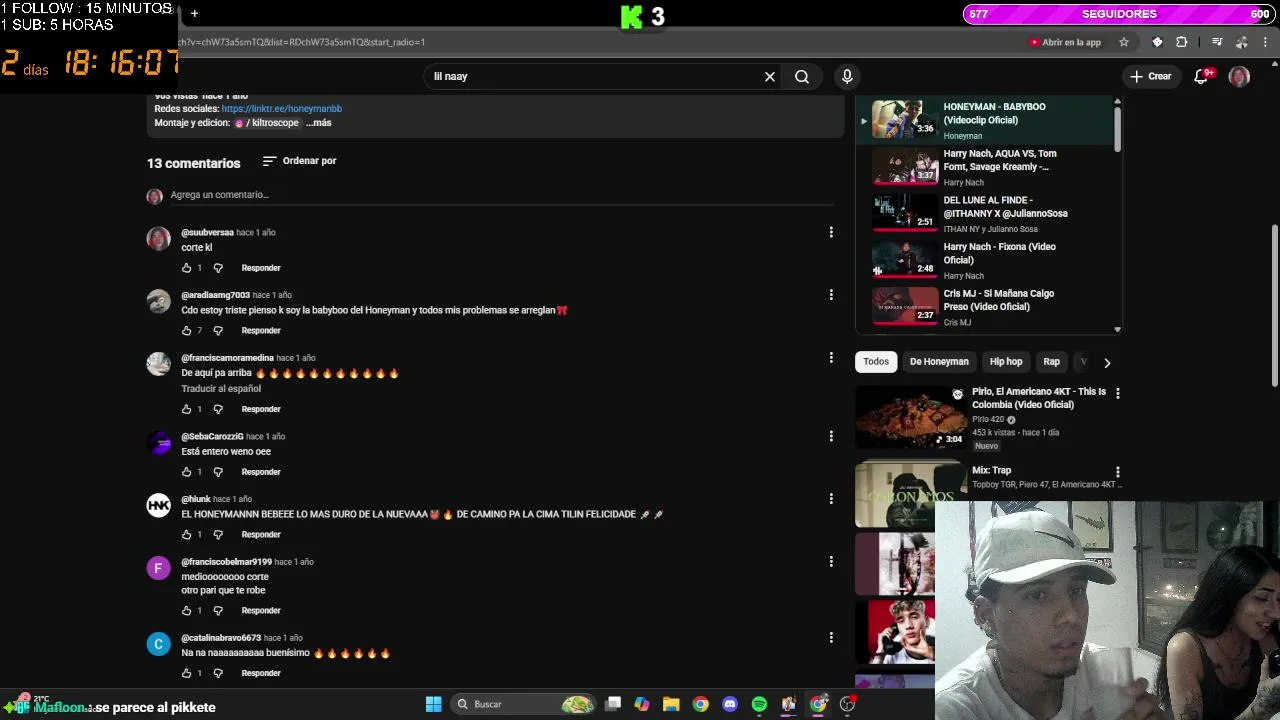Screen dimensions: 1280x720
Task: Open options for Mix: Trap playlist
Action: pos(1118,472)
